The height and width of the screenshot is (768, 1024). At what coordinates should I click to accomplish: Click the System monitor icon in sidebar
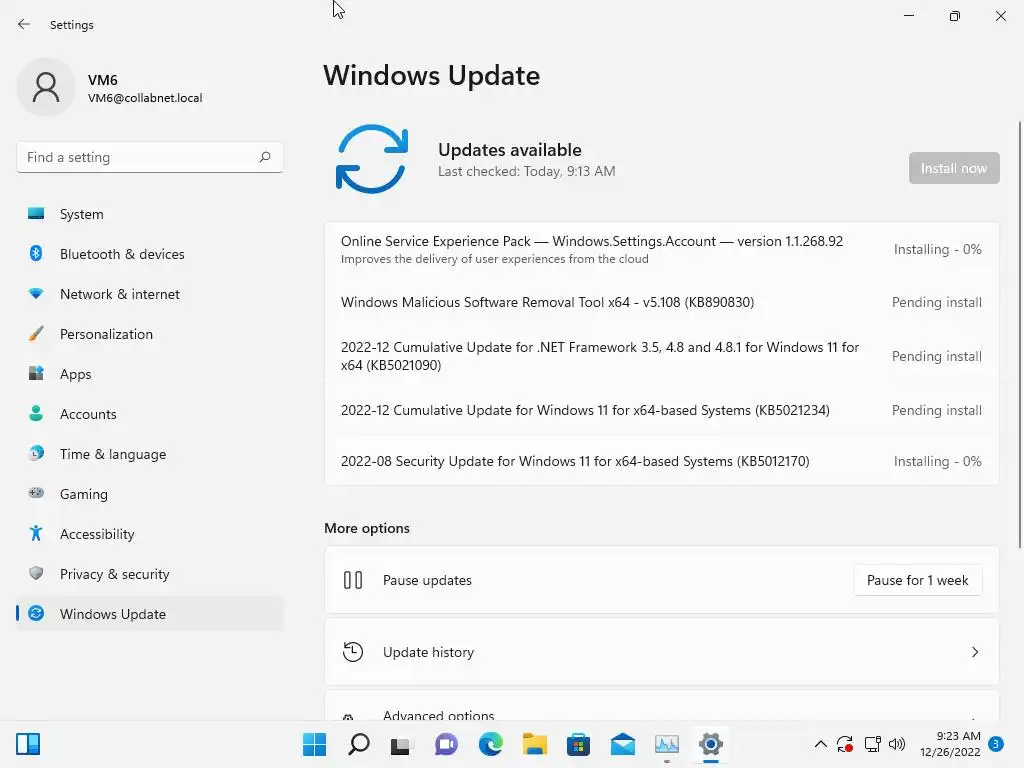(36, 214)
